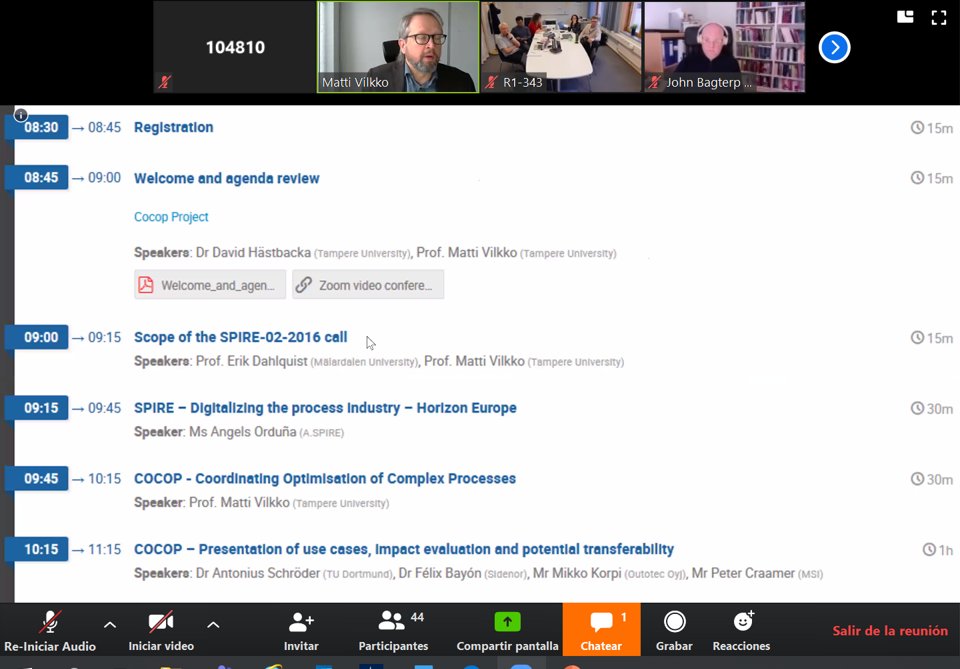Image resolution: width=960 pixels, height=669 pixels.
Task: Click speaker name Mr Peter Craamer
Action: click(743, 574)
